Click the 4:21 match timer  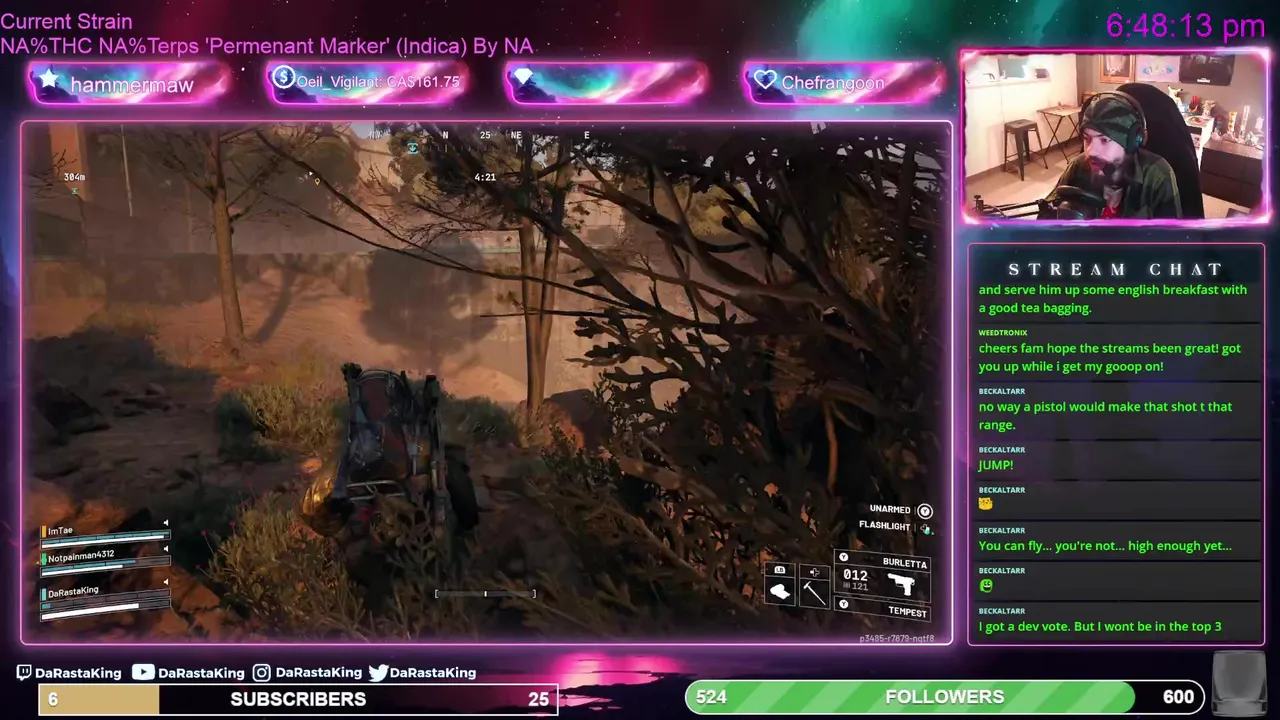pyautogui.click(x=485, y=177)
